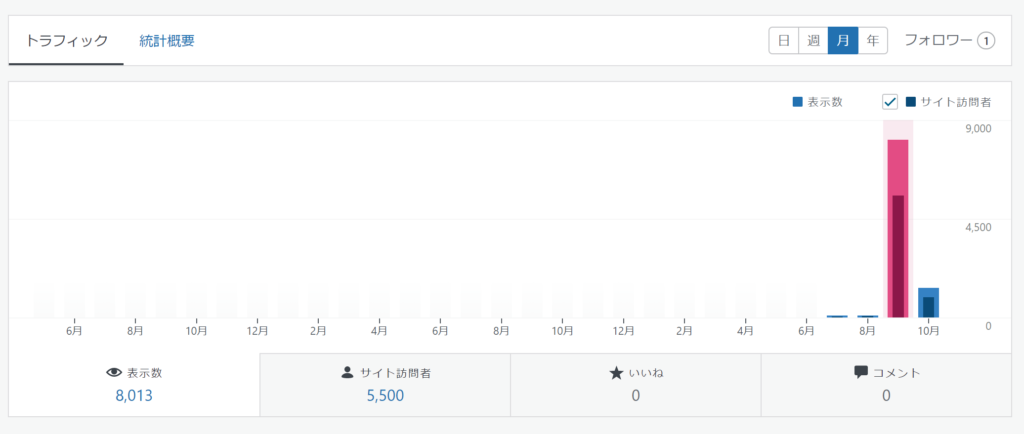
Task: Open the トラフィック tab
Action: point(66,41)
